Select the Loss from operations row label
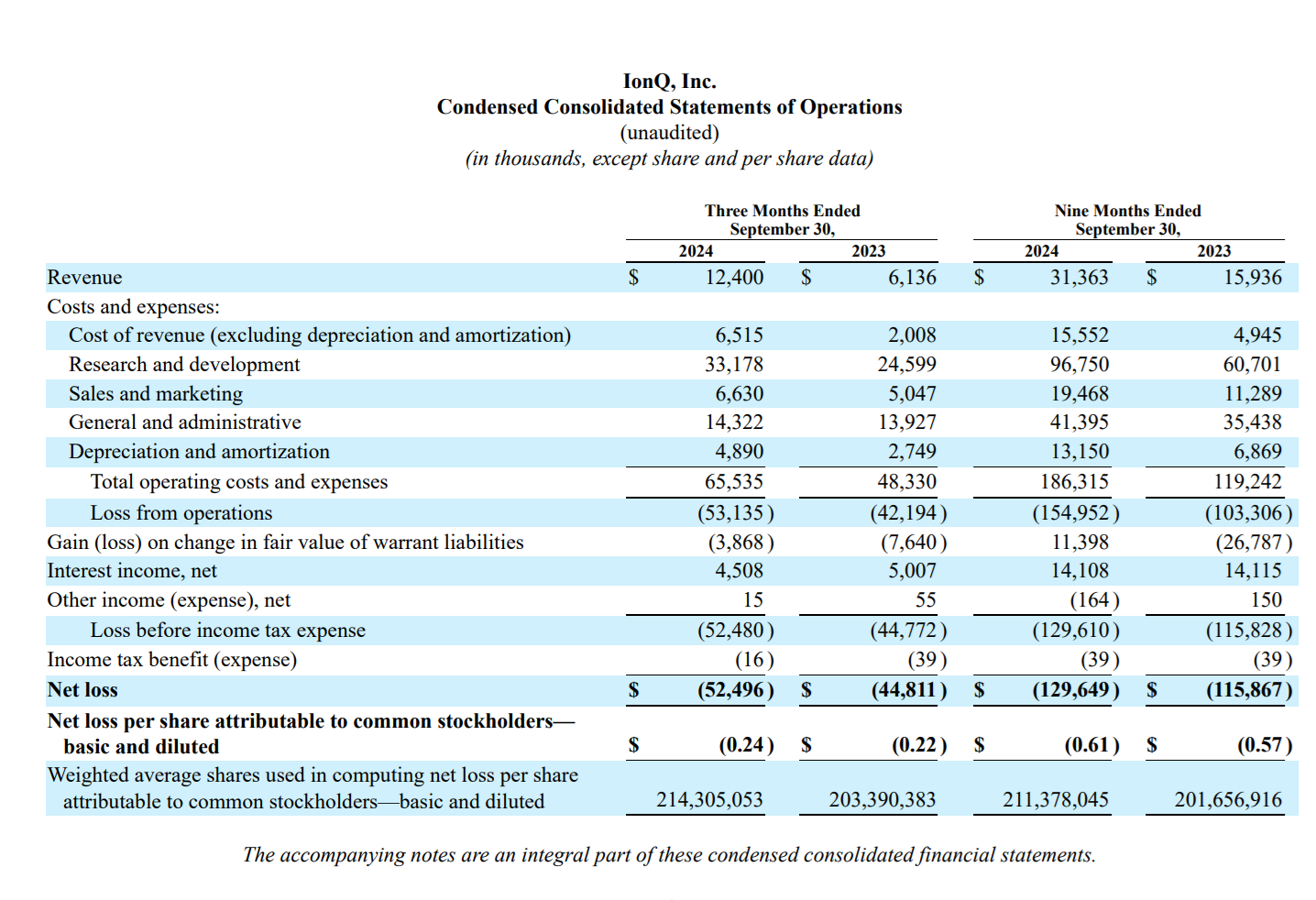This screenshot has width=1316, height=900. 181,513
